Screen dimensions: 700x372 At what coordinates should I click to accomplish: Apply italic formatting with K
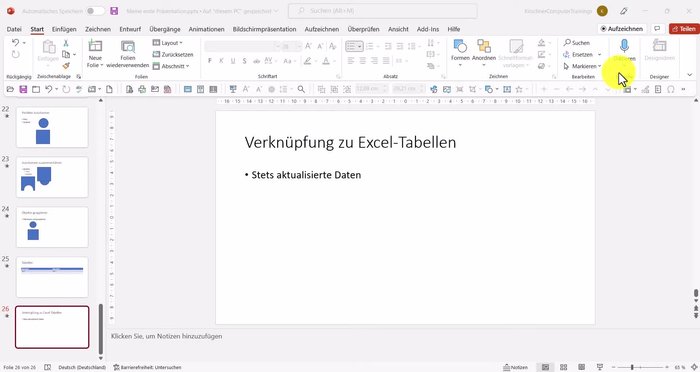click(221, 61)
